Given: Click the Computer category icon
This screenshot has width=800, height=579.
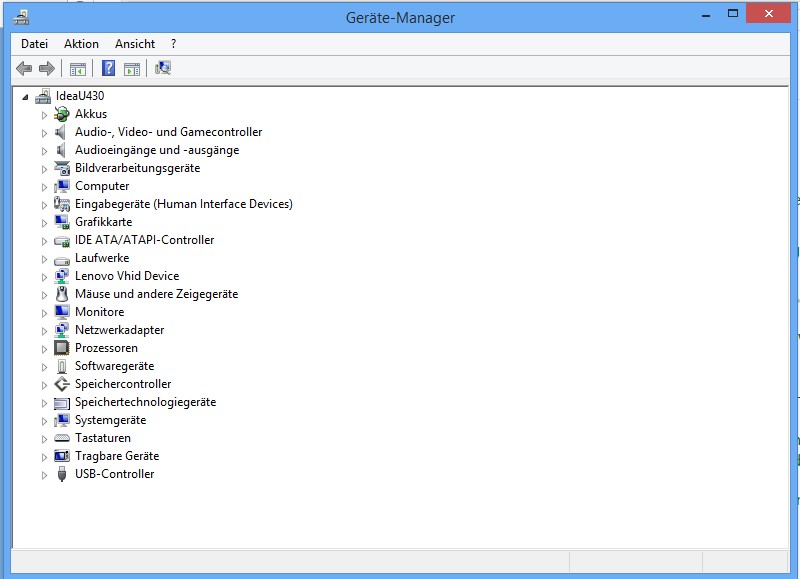Looking at the screenshot, I should pos(62,186).
